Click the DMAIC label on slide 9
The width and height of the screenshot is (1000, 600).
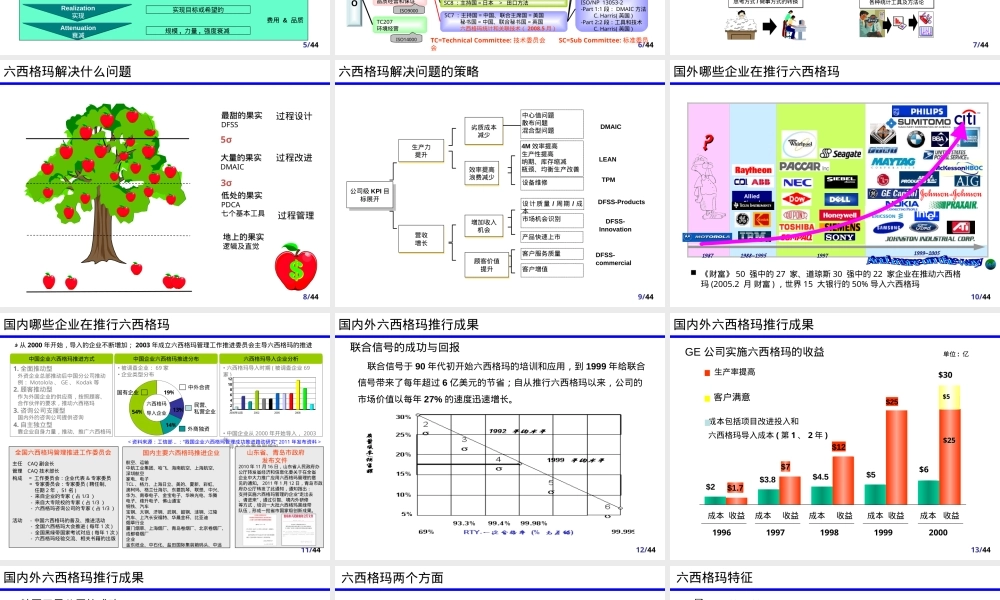610,127
